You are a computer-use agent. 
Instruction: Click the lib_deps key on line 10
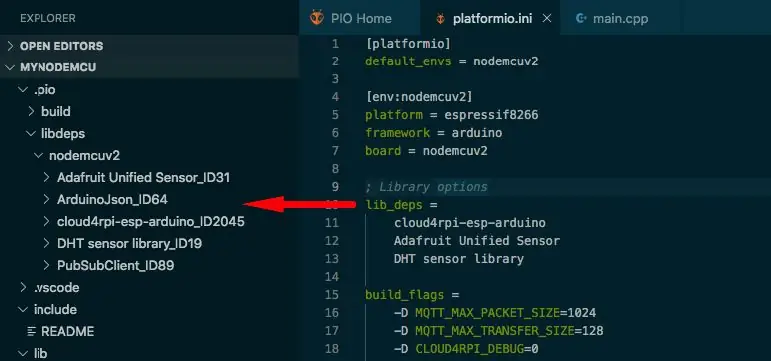[x=393, y=205]
